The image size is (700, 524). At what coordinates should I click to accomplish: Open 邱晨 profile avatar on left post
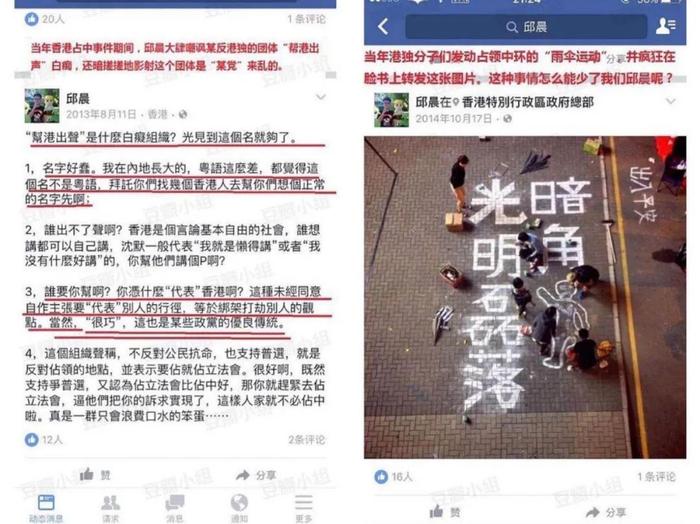click(x=42, y=105)
